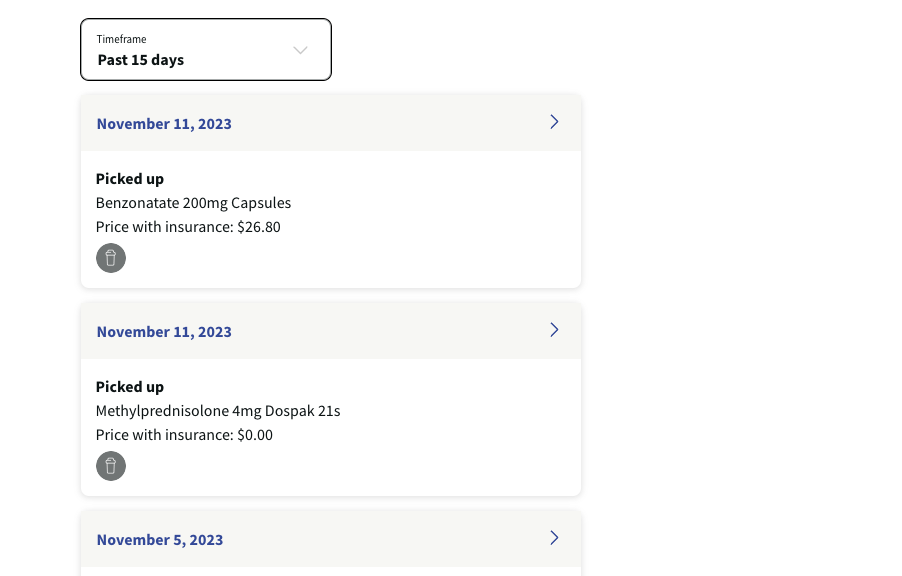
Task: Click Picked up status above Benzonatate
Action: click(129, 179)
